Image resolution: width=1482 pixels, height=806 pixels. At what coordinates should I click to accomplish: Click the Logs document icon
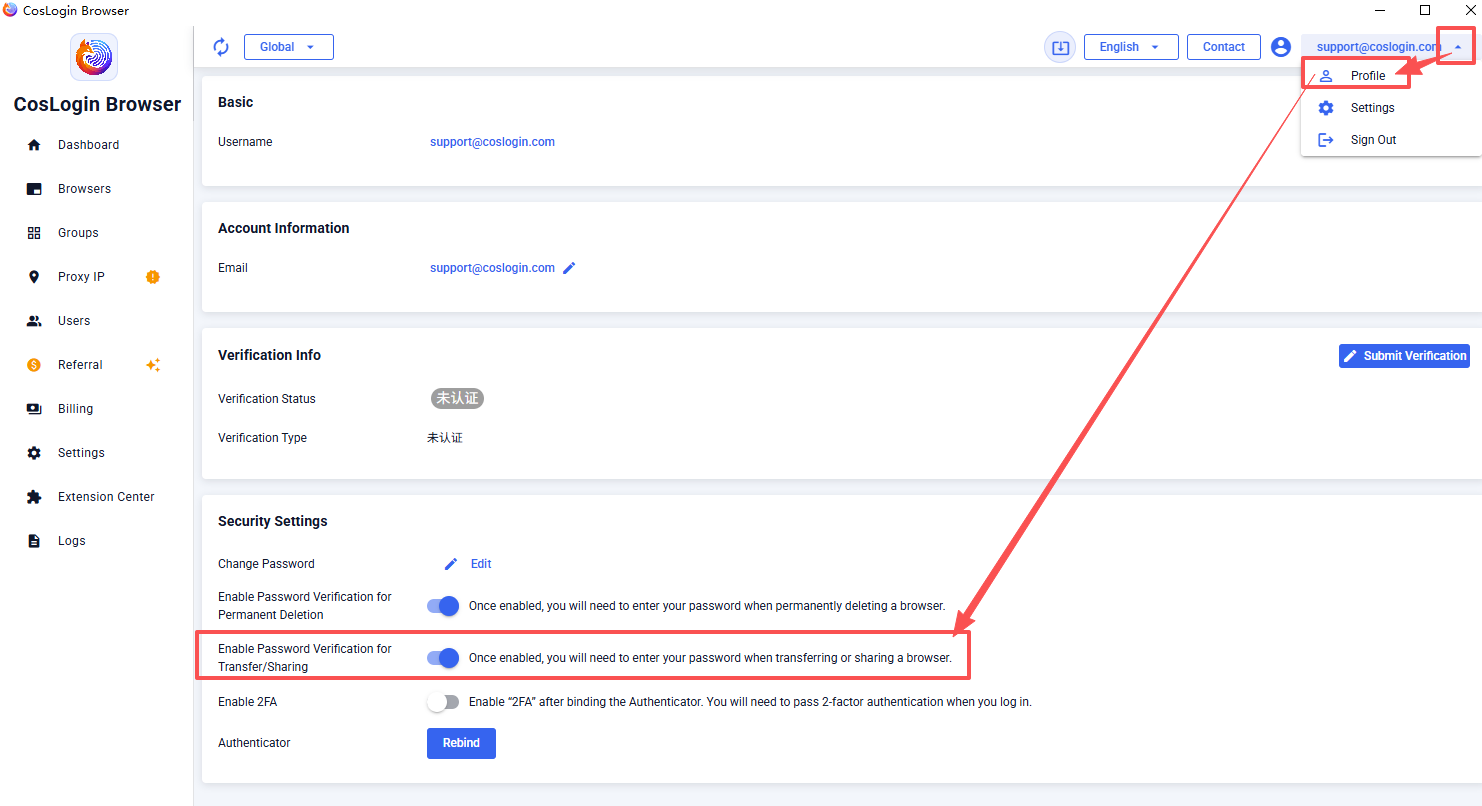[x=34, y=541]
